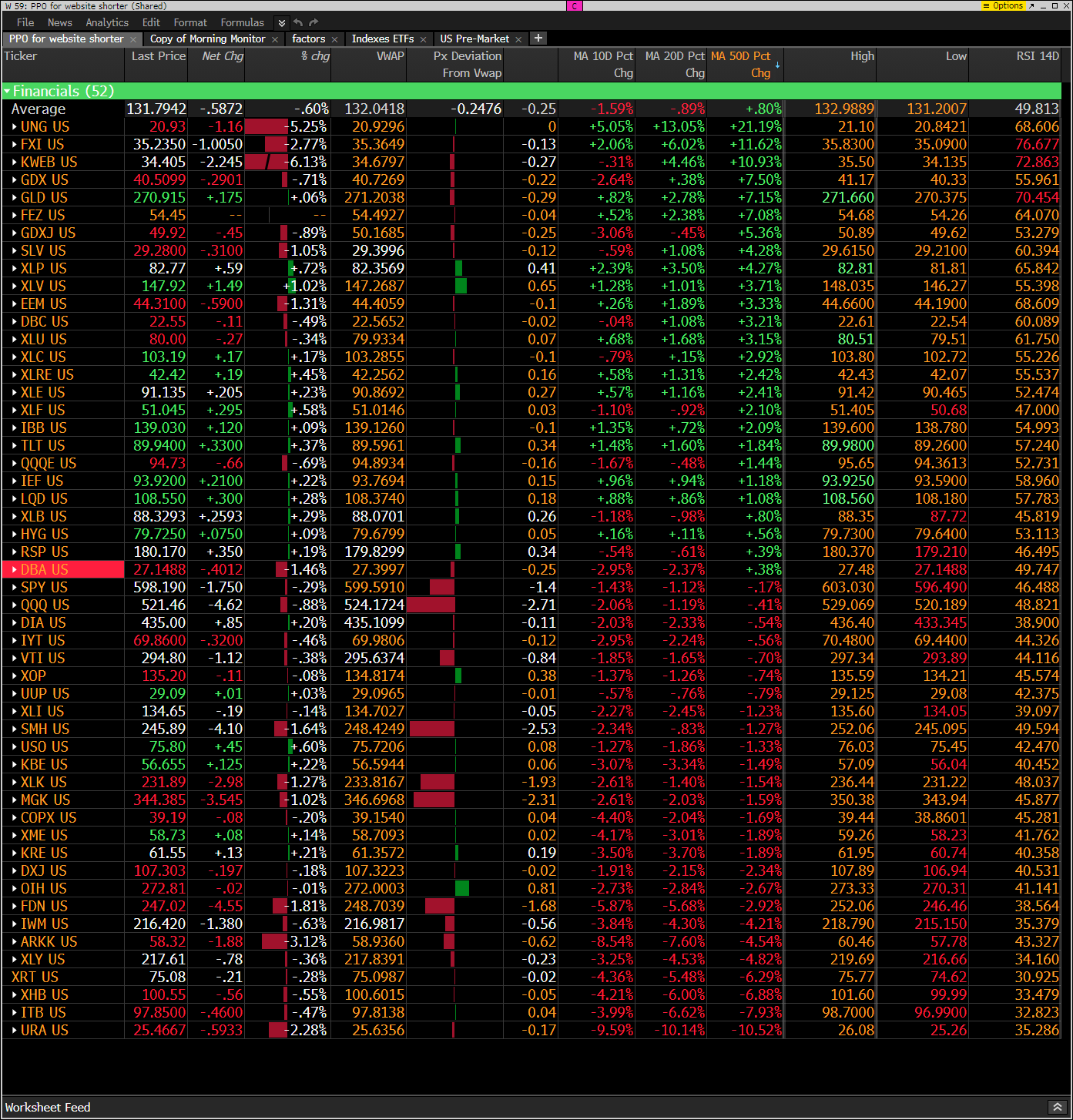Open the Format menu

[190, 22]
